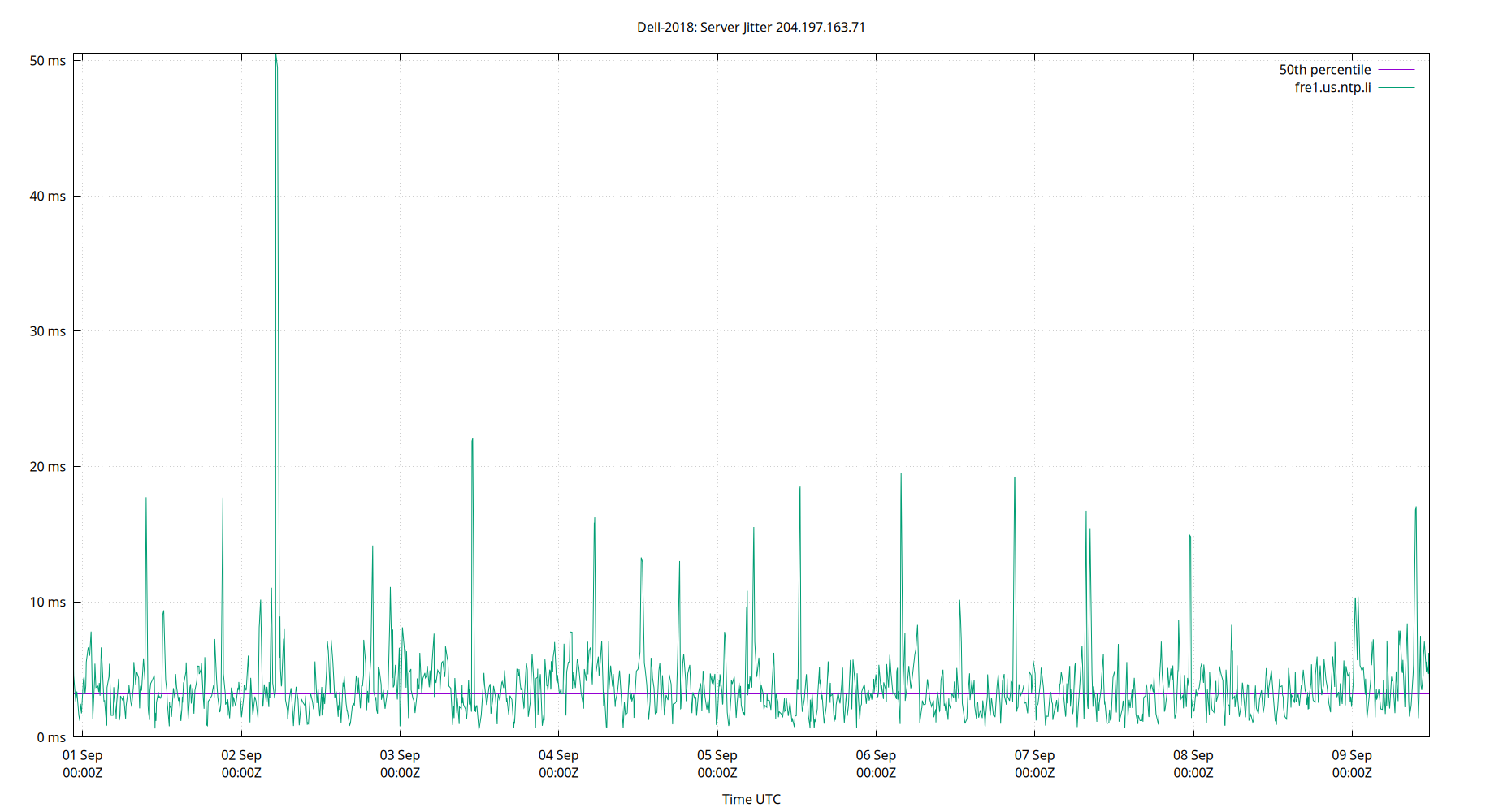Click the top-left corner of the plot frame
Image resolution: width=1503 pixels, height=812 pixels.
(x=74, y=51)
